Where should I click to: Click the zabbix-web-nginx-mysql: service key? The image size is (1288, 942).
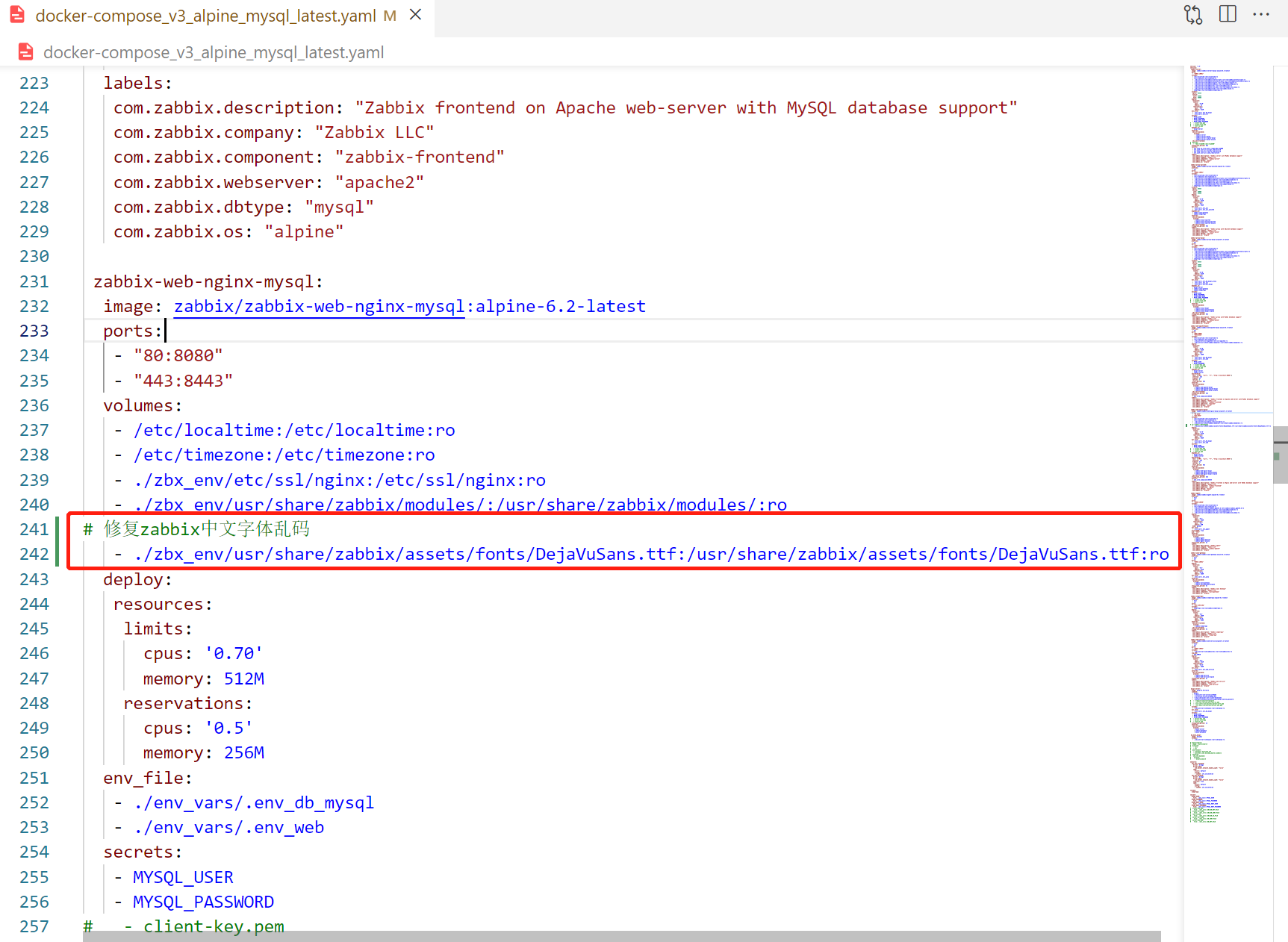[x=208, y=281]
